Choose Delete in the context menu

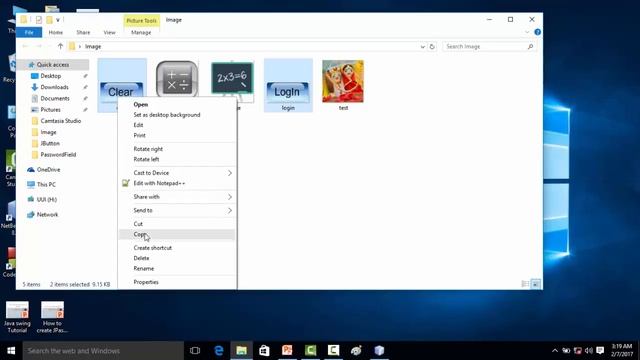[x=177, y=258]
